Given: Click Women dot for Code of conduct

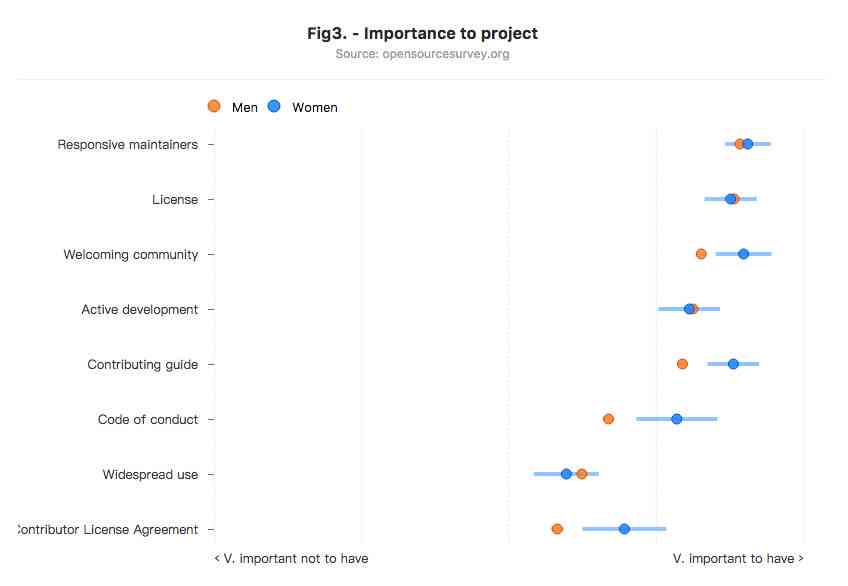Looking at the screenshot, I should pos(677,419).
